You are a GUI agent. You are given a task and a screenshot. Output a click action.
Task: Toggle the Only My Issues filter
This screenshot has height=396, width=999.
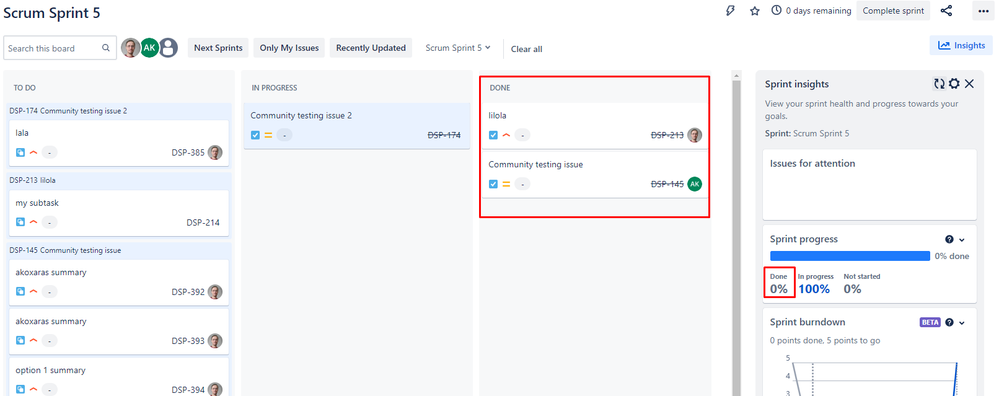(290, 48)
